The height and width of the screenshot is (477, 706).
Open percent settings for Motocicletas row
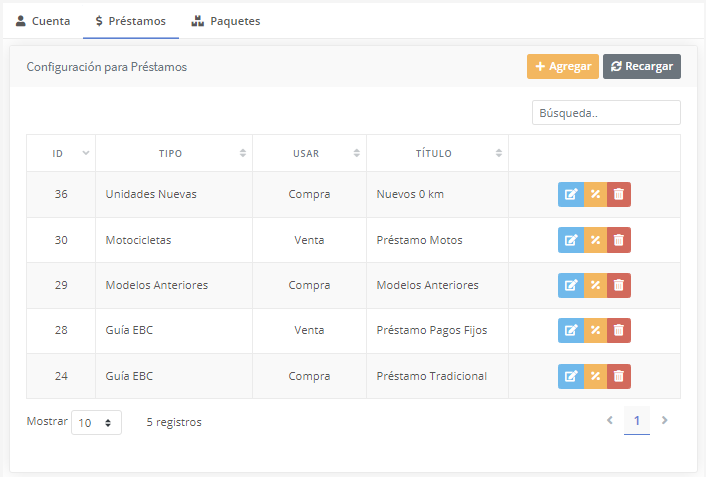click(595, 240)
